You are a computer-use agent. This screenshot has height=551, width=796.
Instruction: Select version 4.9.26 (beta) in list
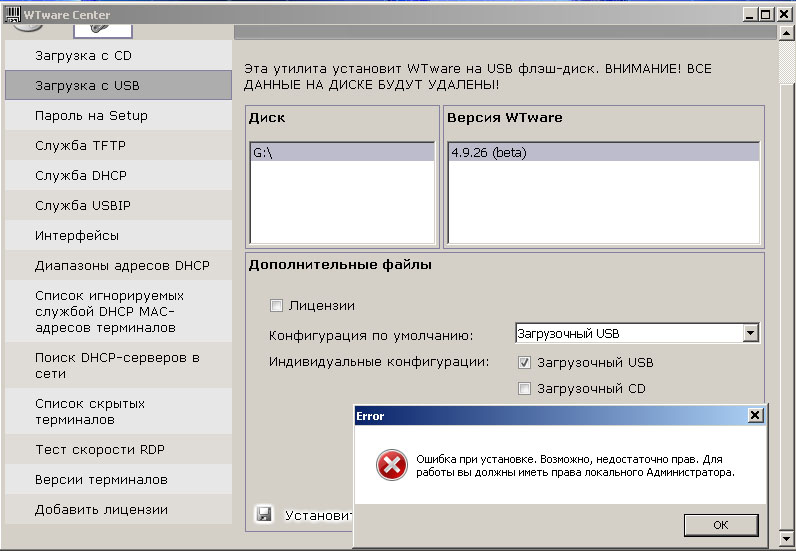coord(602,153)
